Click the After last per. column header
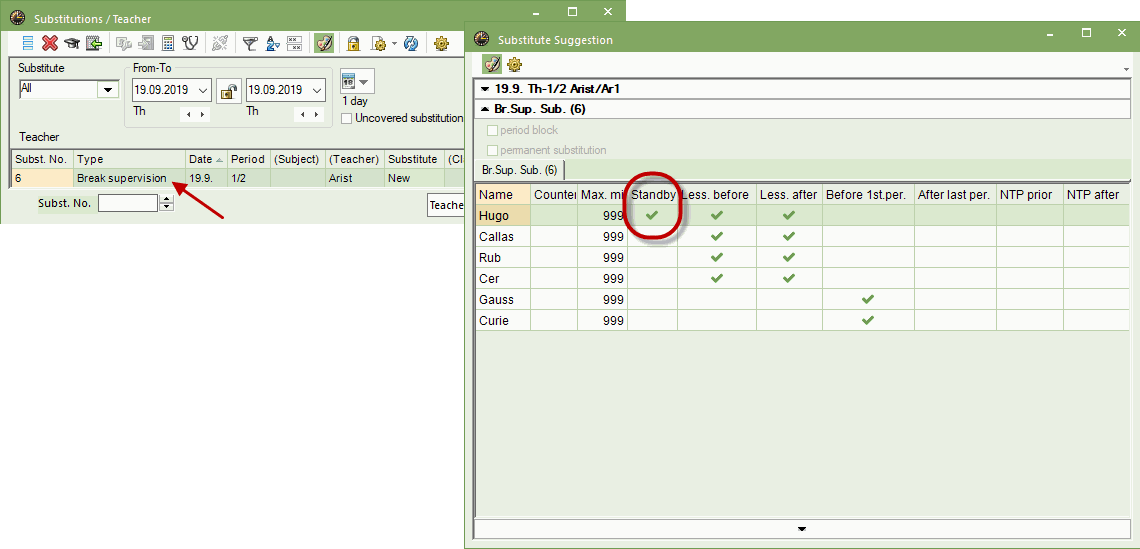The width and height of the screenshot is (1140, 549). pyautogui.click(x=955, y=194)
